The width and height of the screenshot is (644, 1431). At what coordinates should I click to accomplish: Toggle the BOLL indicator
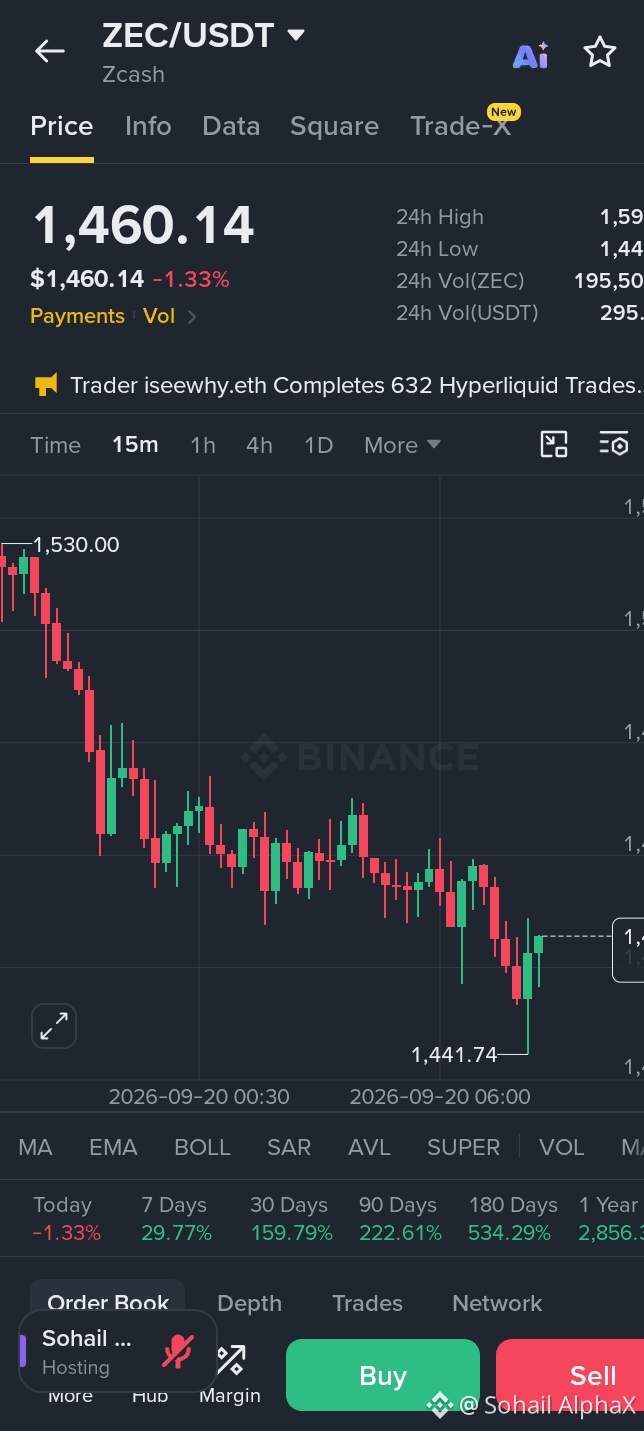coord(202,1147)
